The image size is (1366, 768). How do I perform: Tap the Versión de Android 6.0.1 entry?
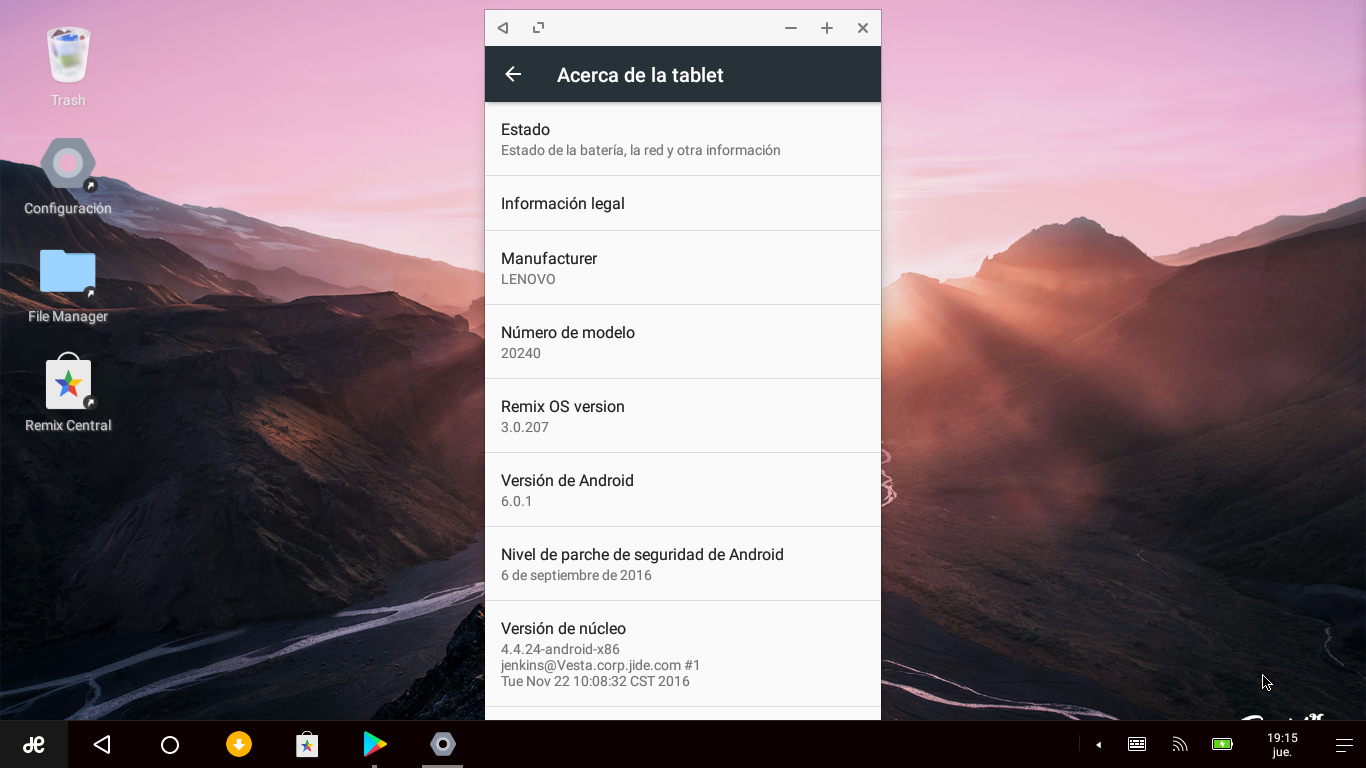(683, 490)
